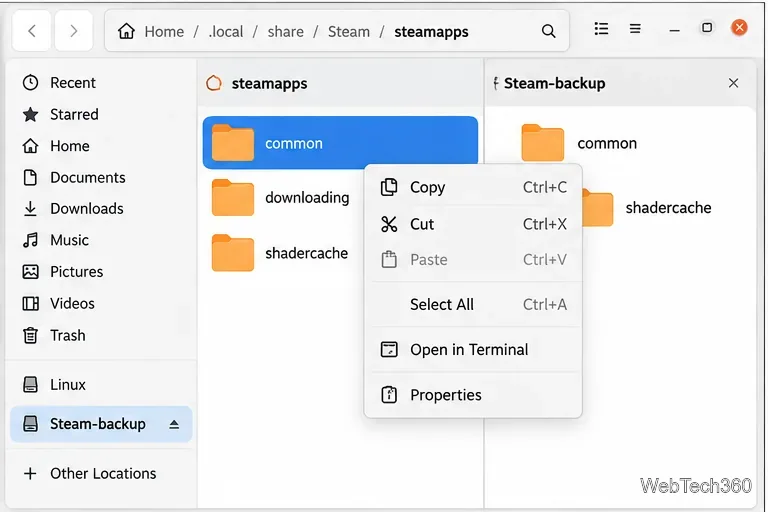Image resolution: width=768 pixels, height=512 pixels.
Task: Choose Cut from the context menu
Action: pos(473,224)
